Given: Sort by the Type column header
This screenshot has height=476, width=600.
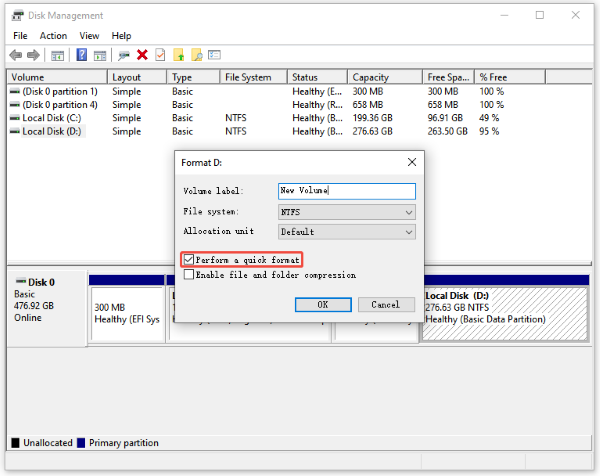Looking at the screenshot, I should pos(193,77).
